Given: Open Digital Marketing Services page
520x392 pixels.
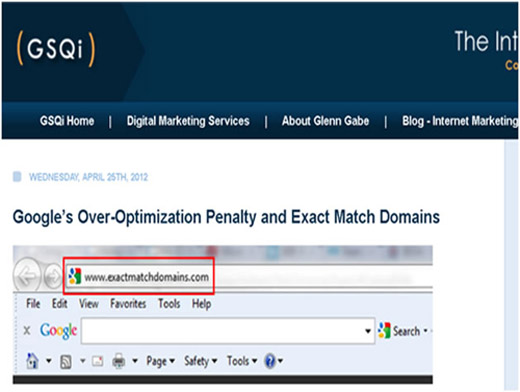Looking at the screenshot, I should (188, 121).
